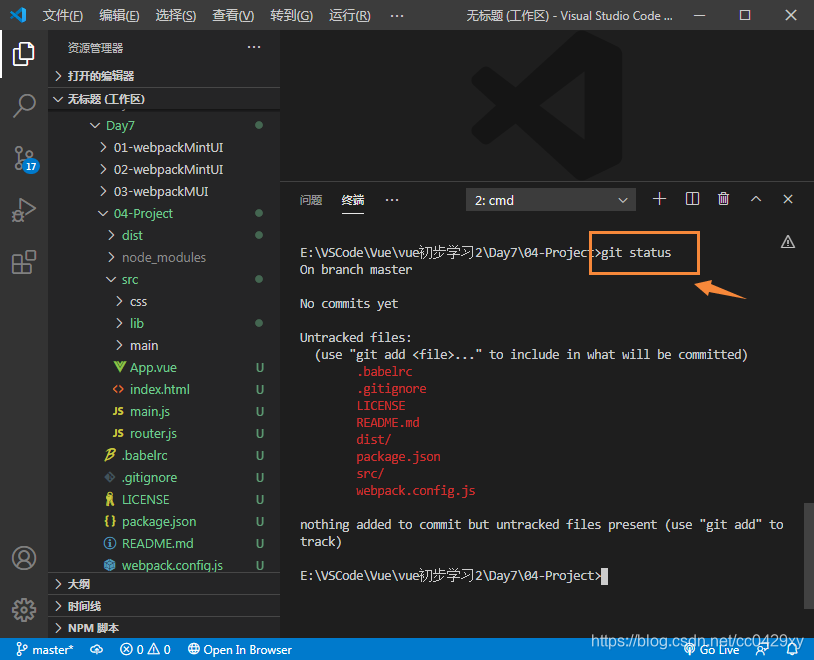Expand the 时间线 section
This screenshot has width=814, height=660.
click(164, 606)
